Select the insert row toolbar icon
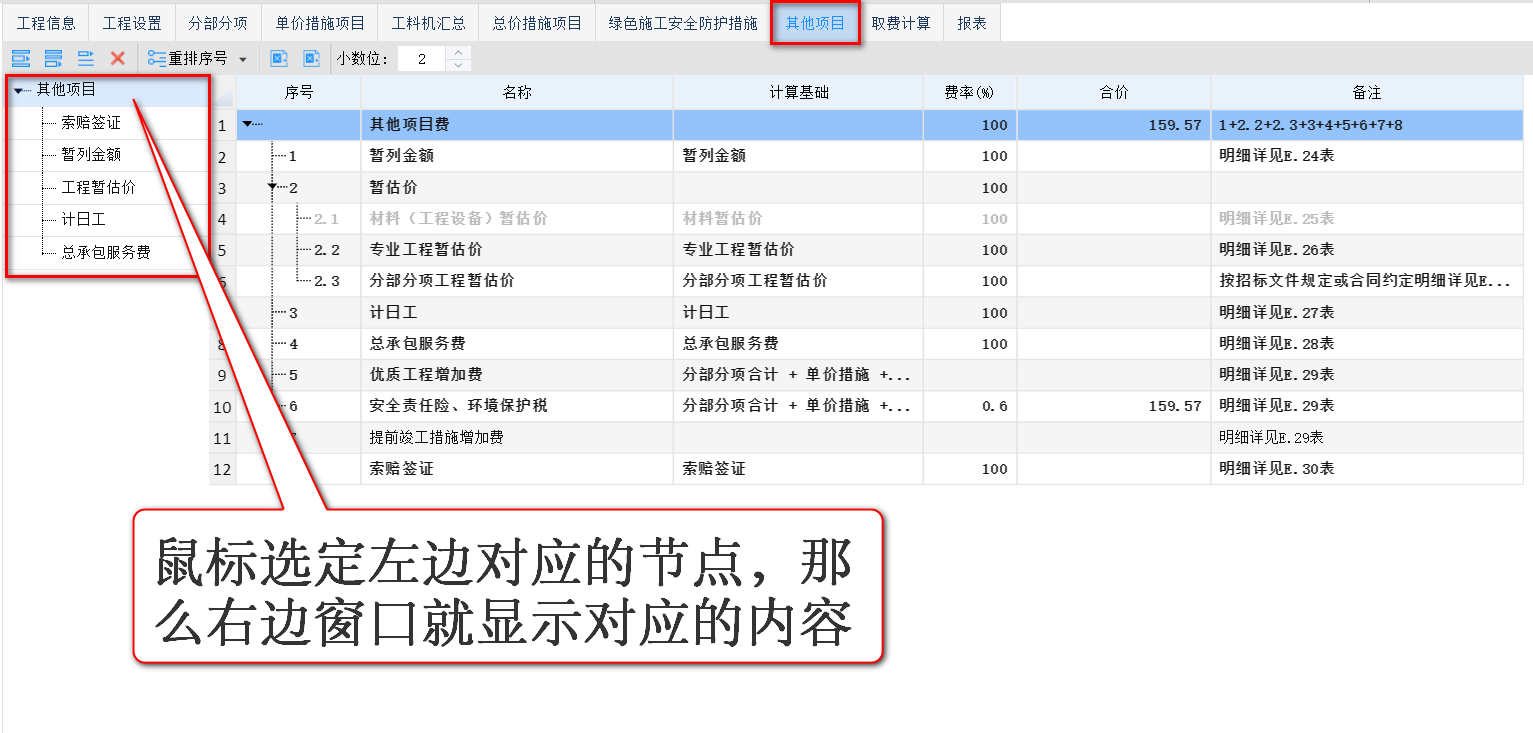1533x733 pixels. coord(19,58)
